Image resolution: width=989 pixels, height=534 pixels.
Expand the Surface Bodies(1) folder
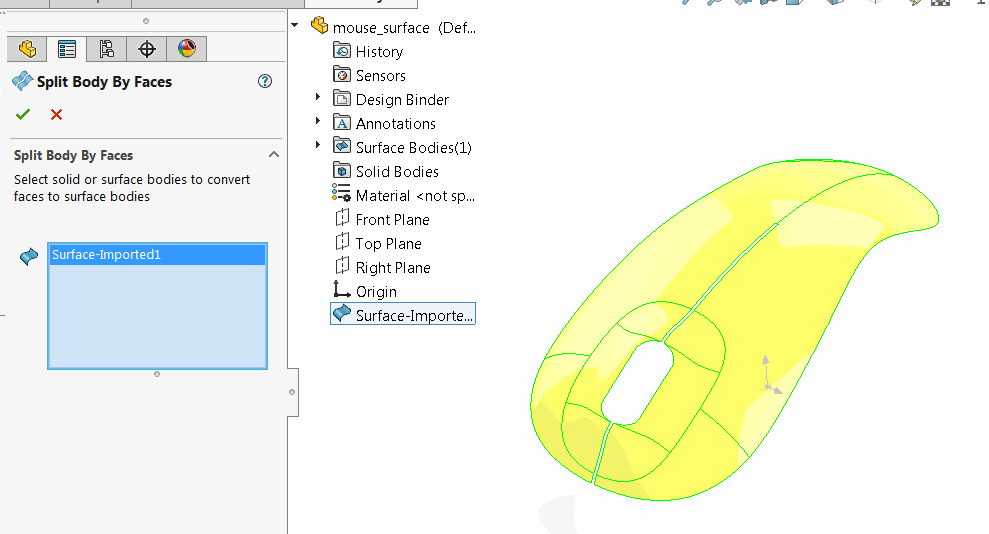tap(318, 145)
